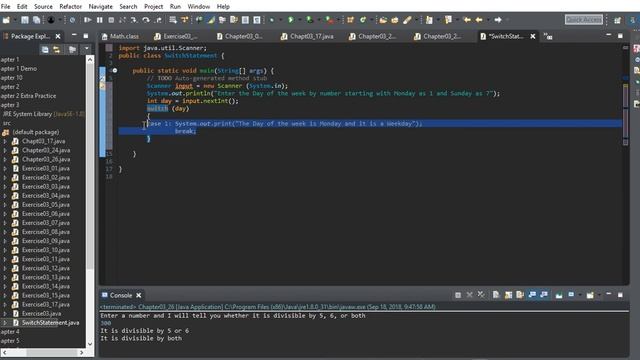Click Package Explorer horizontal scroll right arrow
The image size is (640, 360).
point(81,352)
